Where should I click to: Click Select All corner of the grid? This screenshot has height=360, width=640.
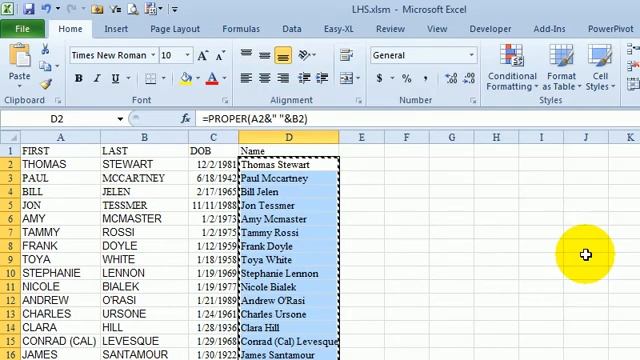click(10, 137)
